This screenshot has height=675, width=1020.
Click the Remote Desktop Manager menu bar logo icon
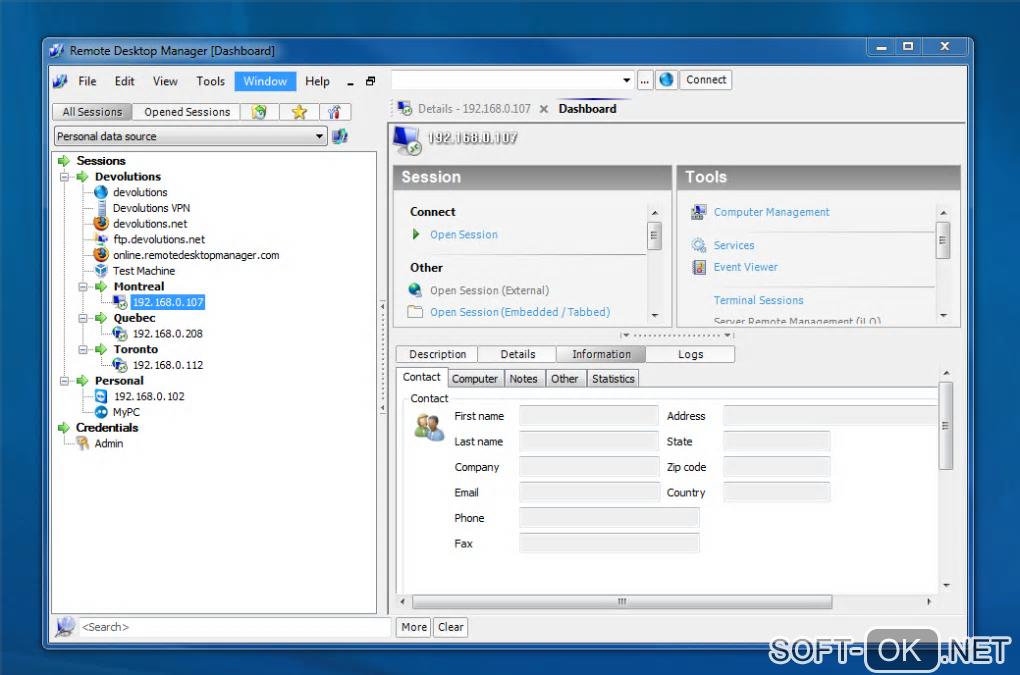pyautogui.click(x=60, y=81)
